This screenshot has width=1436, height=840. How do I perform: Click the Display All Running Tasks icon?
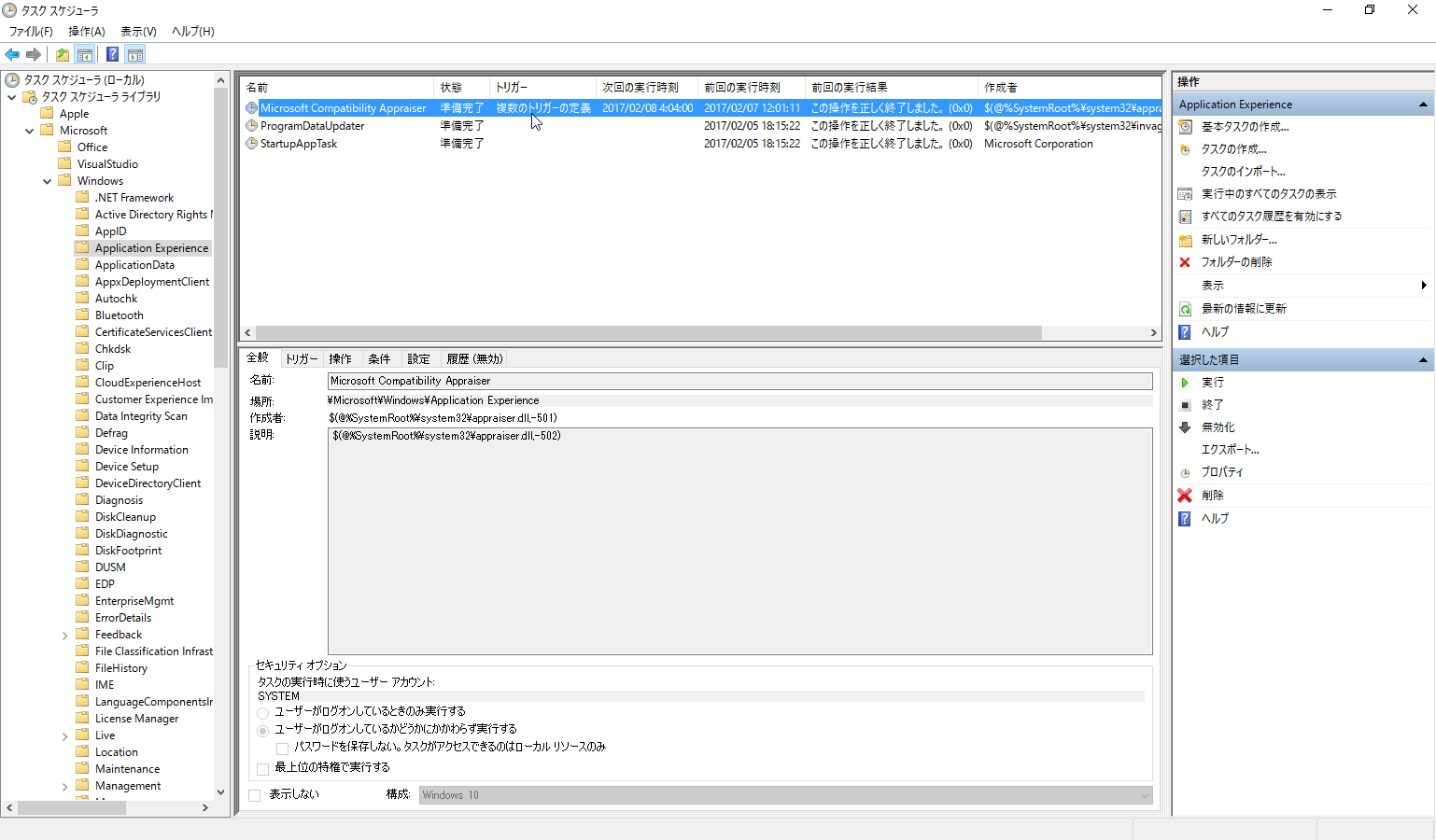(1184, 193)
